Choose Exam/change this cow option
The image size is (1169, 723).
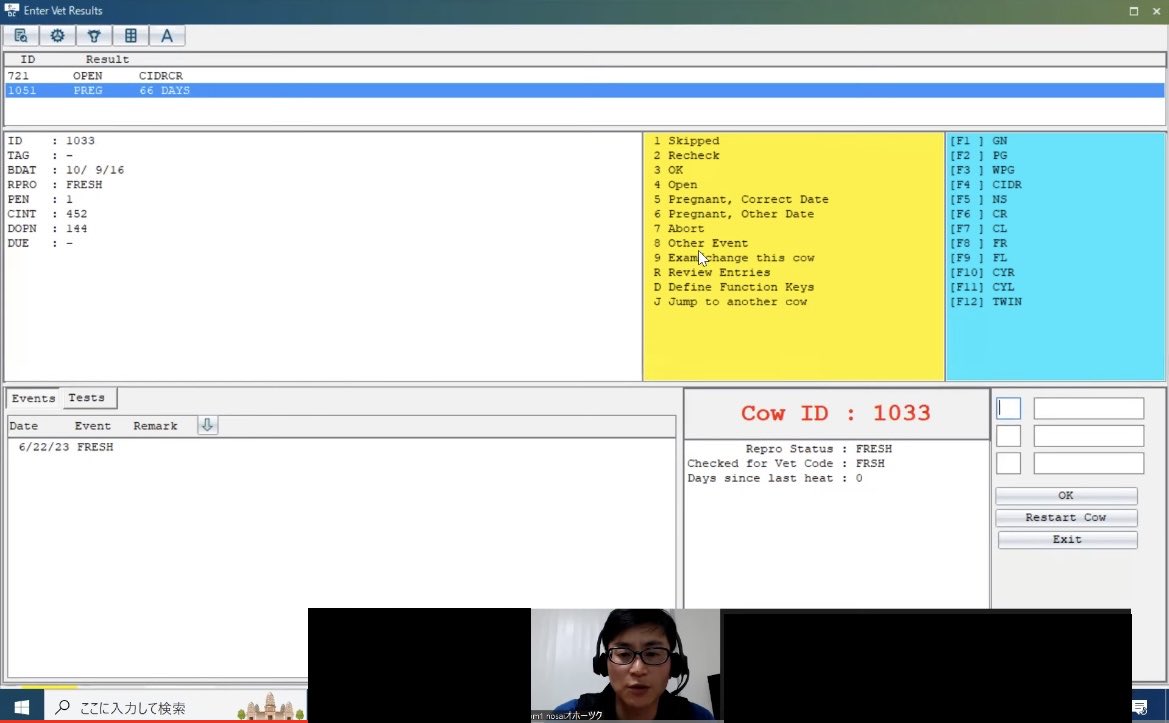coord(734,258)
